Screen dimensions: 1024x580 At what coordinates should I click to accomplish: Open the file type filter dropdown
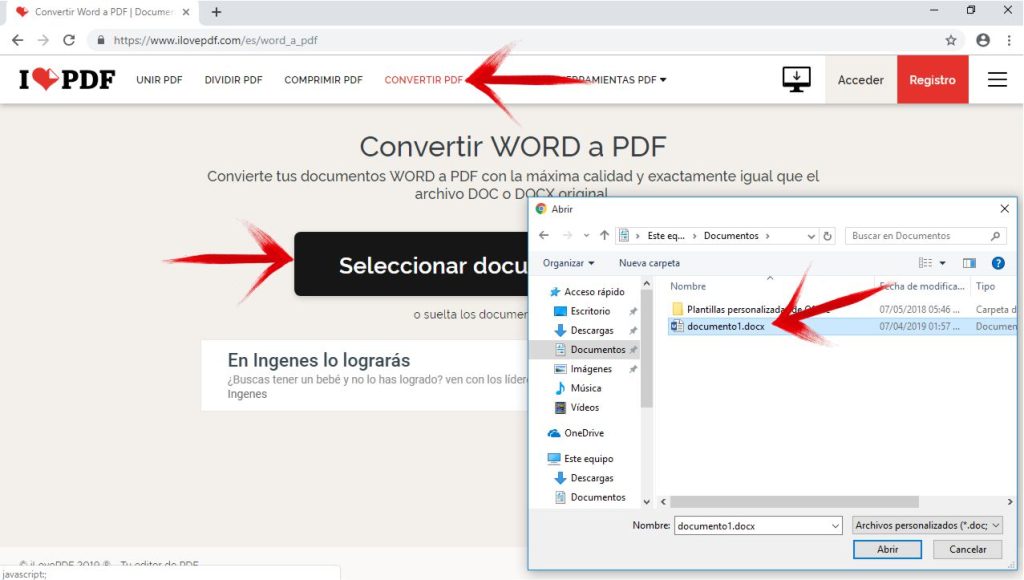(x=927, y=525)
